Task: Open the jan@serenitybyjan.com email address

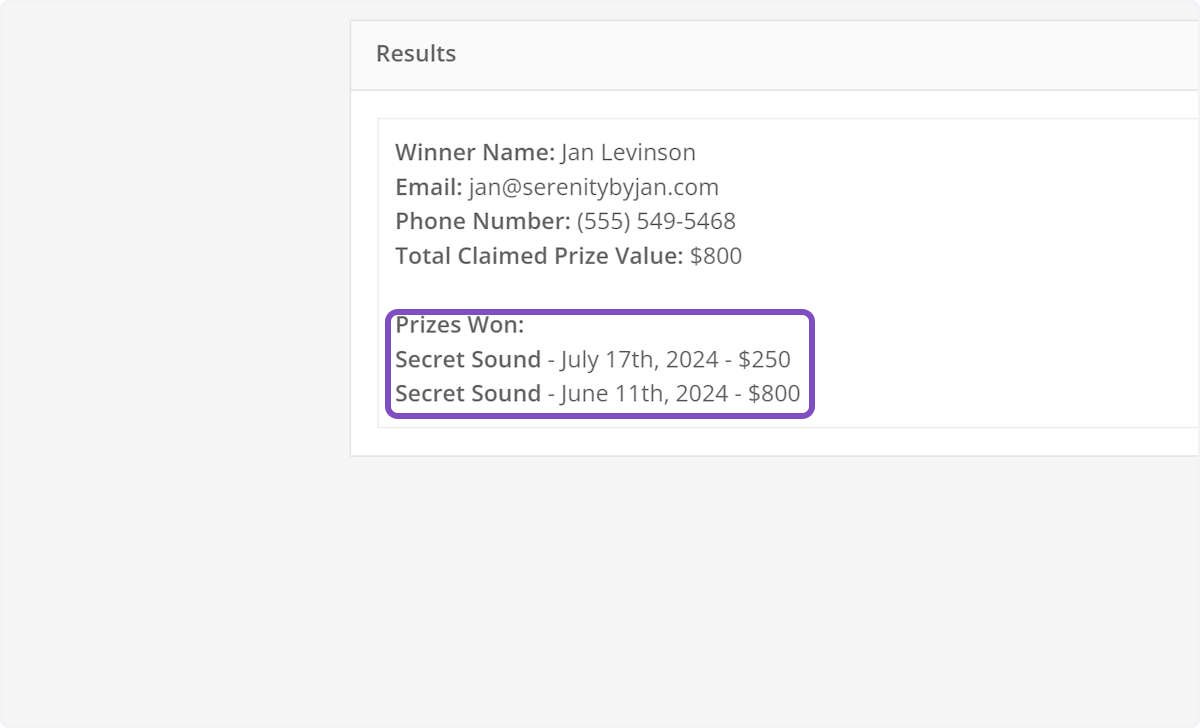Action: 593,188
